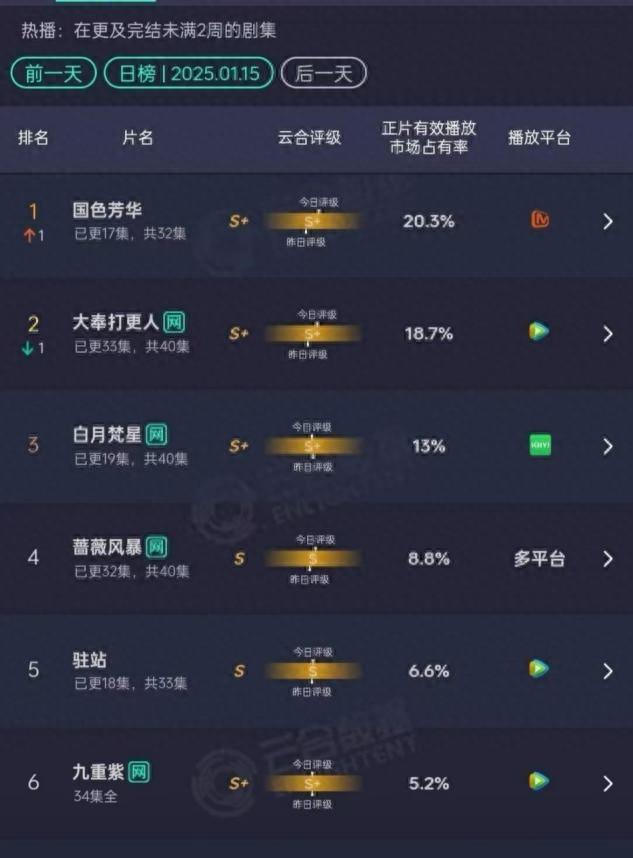Viewport: 633px width, 858px height.
Task: Expand details arrow for 国色芳华
Action: [608, 222]
